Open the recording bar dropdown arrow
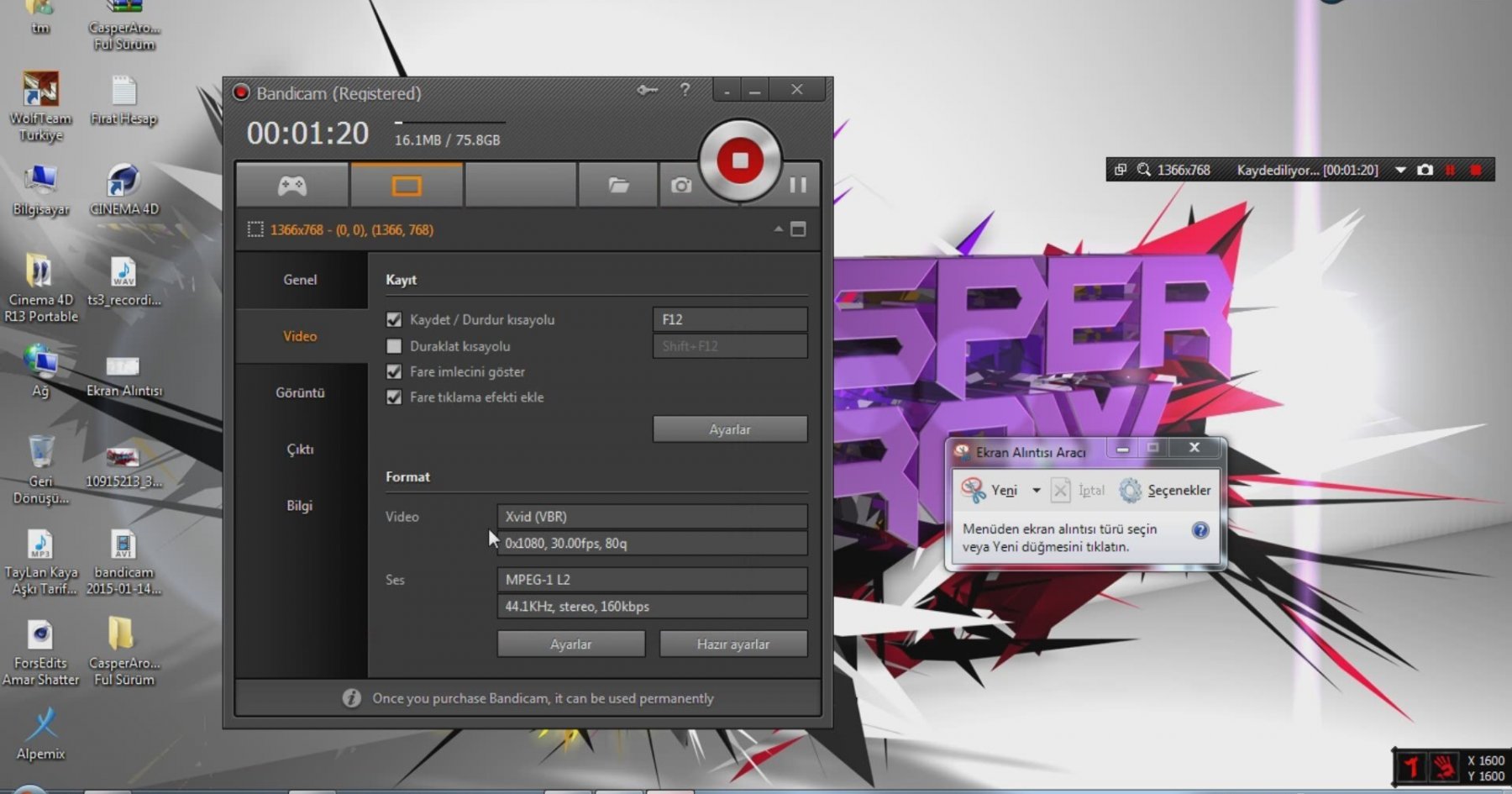The image size is (1512, 794). [x=1400, y=171]
